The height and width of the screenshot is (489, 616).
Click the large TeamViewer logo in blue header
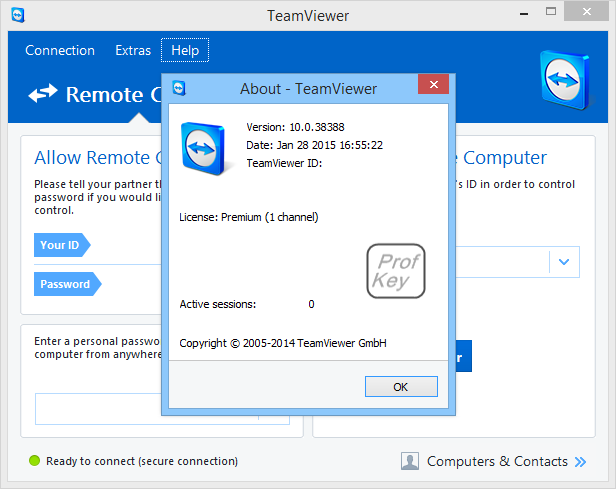pyautogui.click(x=565, y=80)
